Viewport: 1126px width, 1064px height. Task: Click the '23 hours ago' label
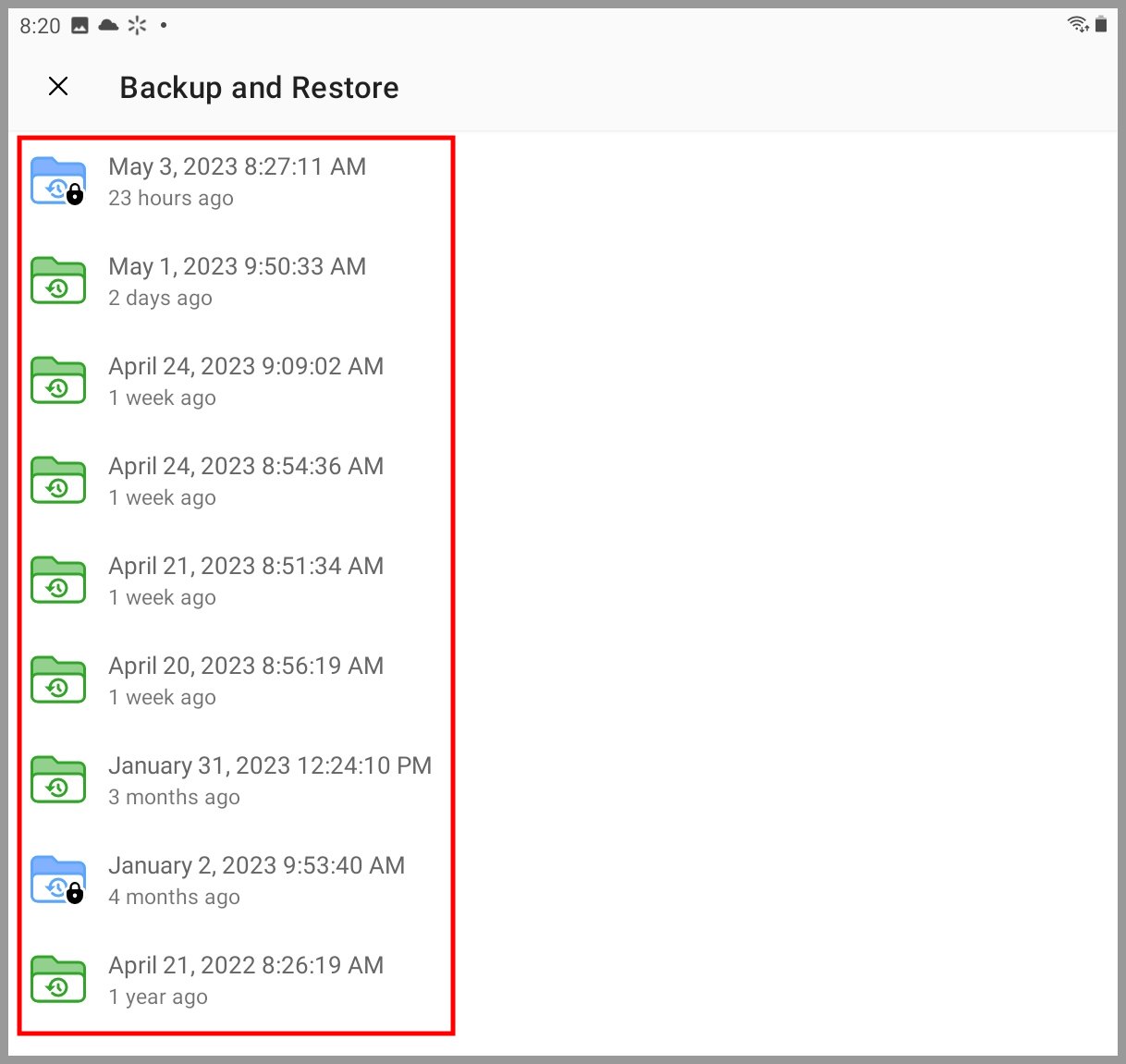(171, 198)
